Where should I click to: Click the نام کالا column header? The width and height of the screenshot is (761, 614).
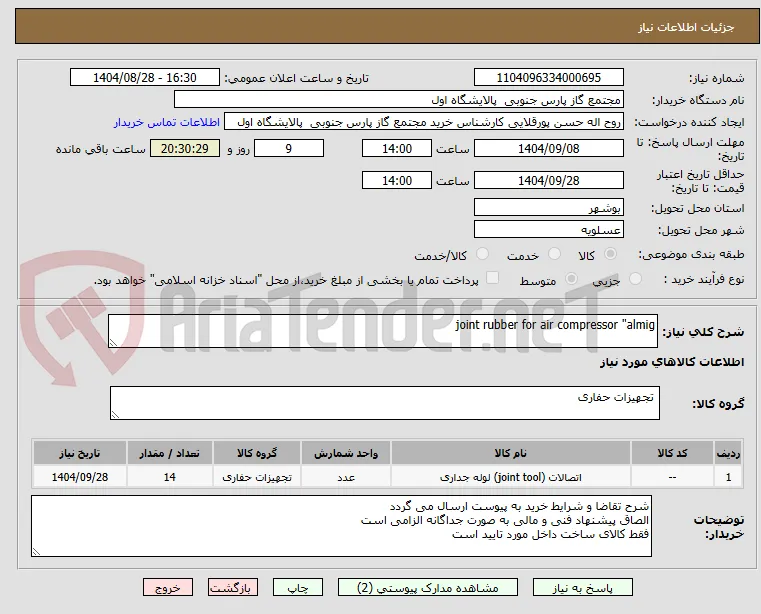coord(511,453)
